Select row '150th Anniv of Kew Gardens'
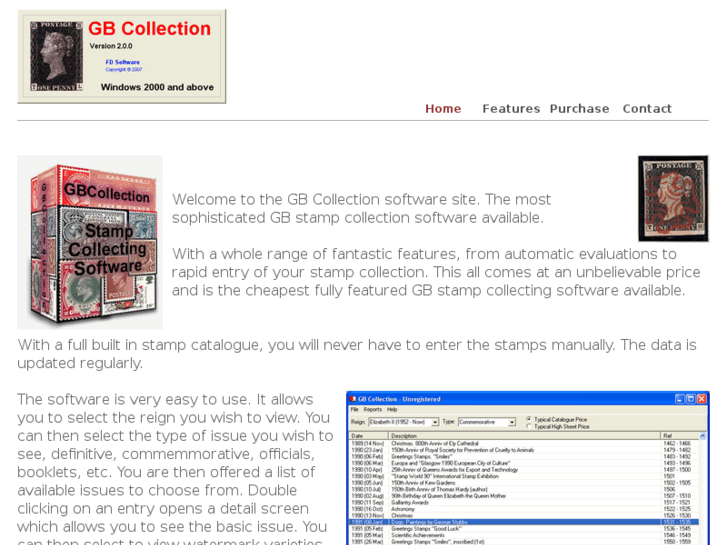This screenshot has height=545, width=727. 524,483
